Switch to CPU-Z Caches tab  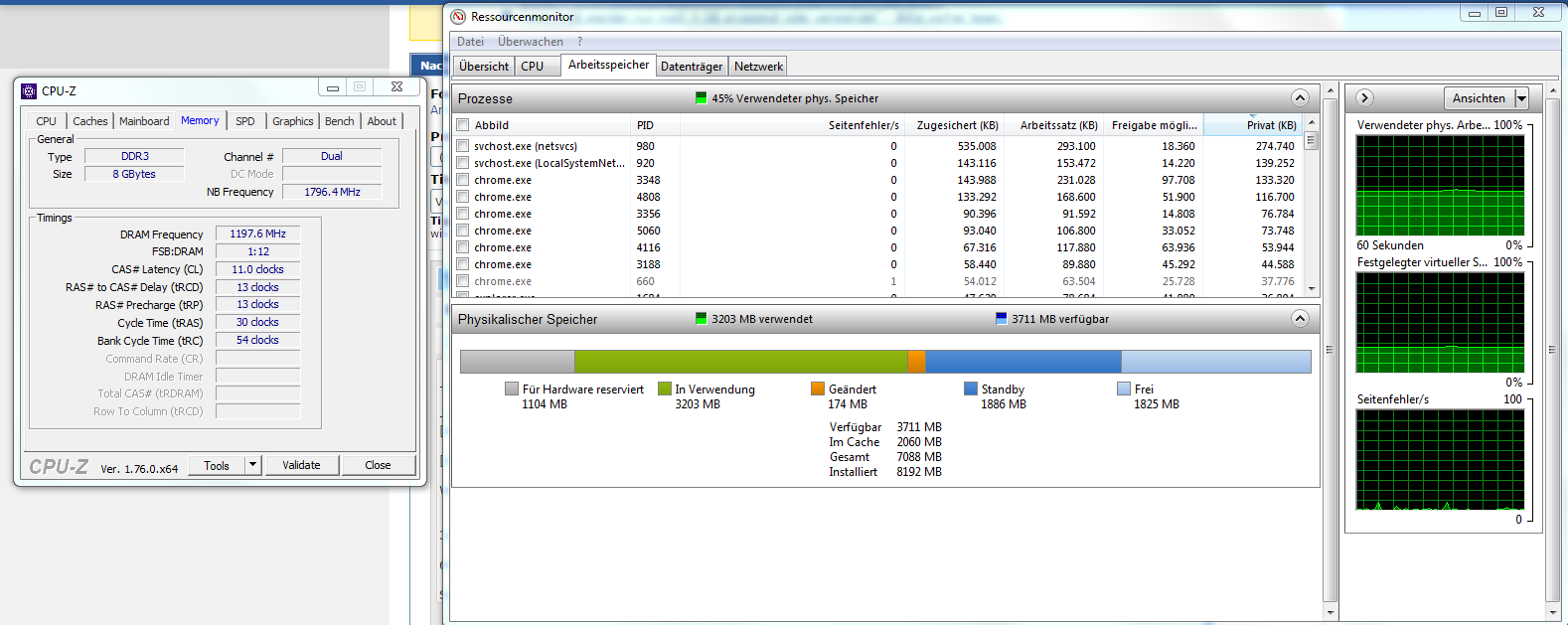(x=90, y=121)
